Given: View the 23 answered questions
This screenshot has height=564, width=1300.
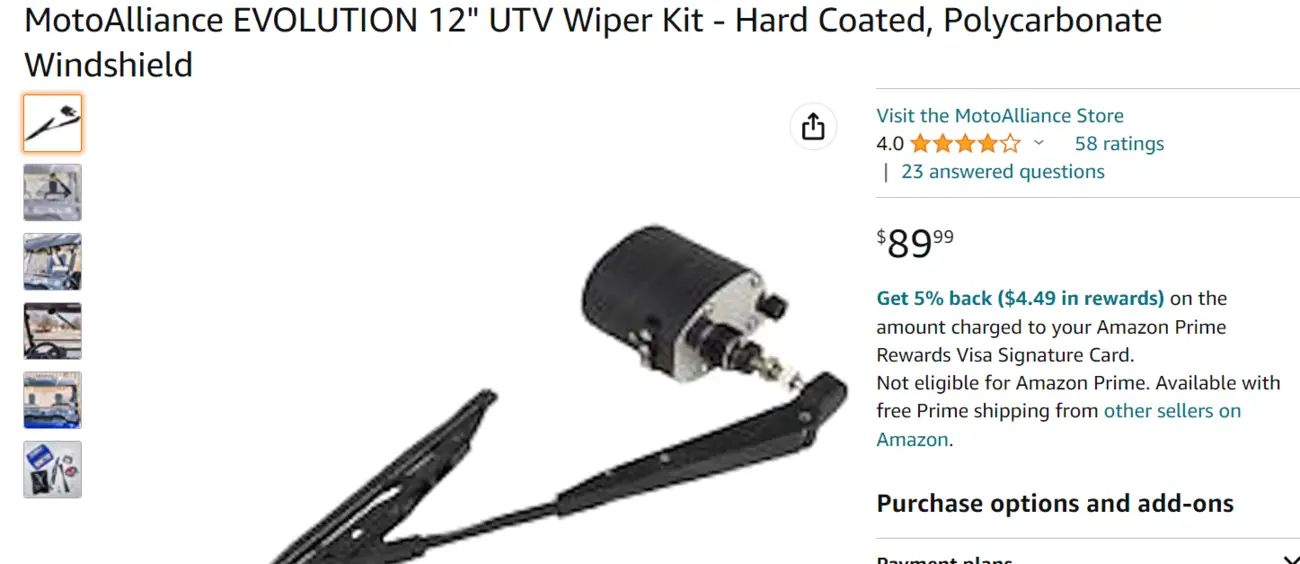Looking at the screenshot, I should (1003, 172).
